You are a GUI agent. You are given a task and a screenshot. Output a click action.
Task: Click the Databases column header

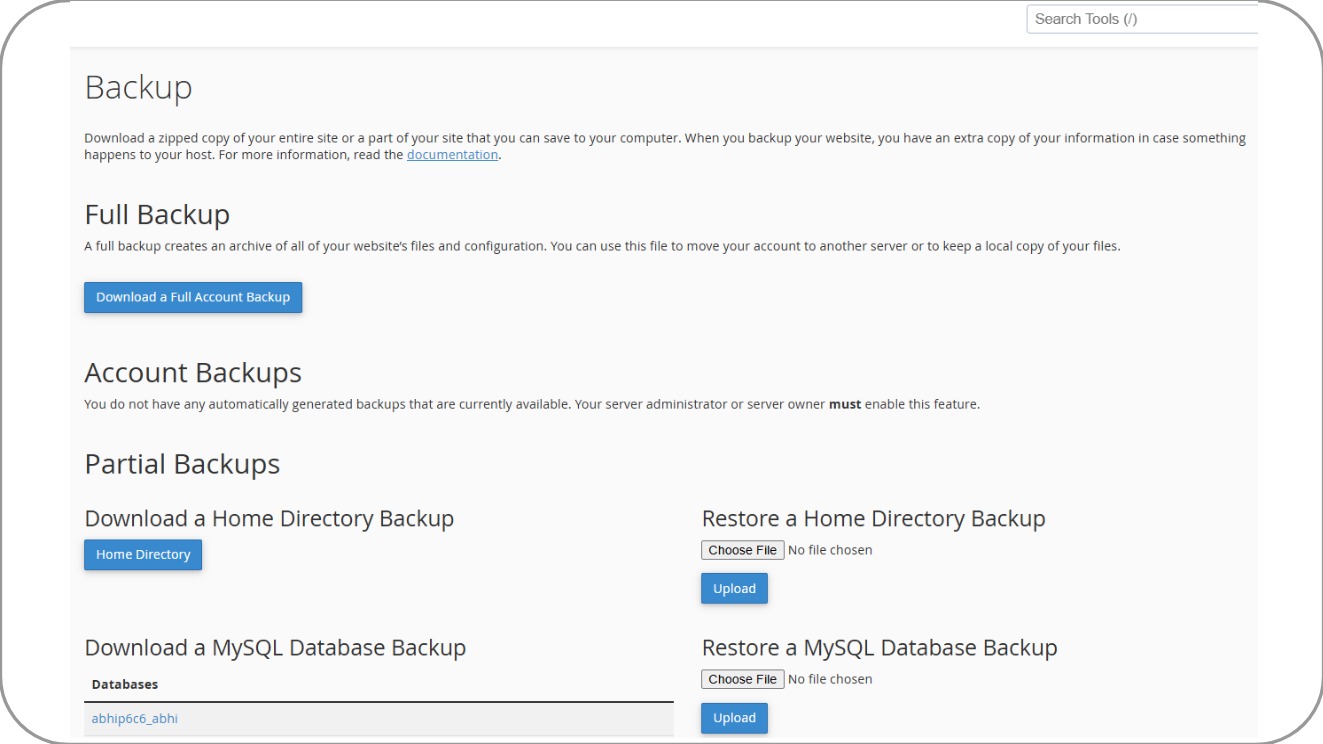tap(125, 684)
